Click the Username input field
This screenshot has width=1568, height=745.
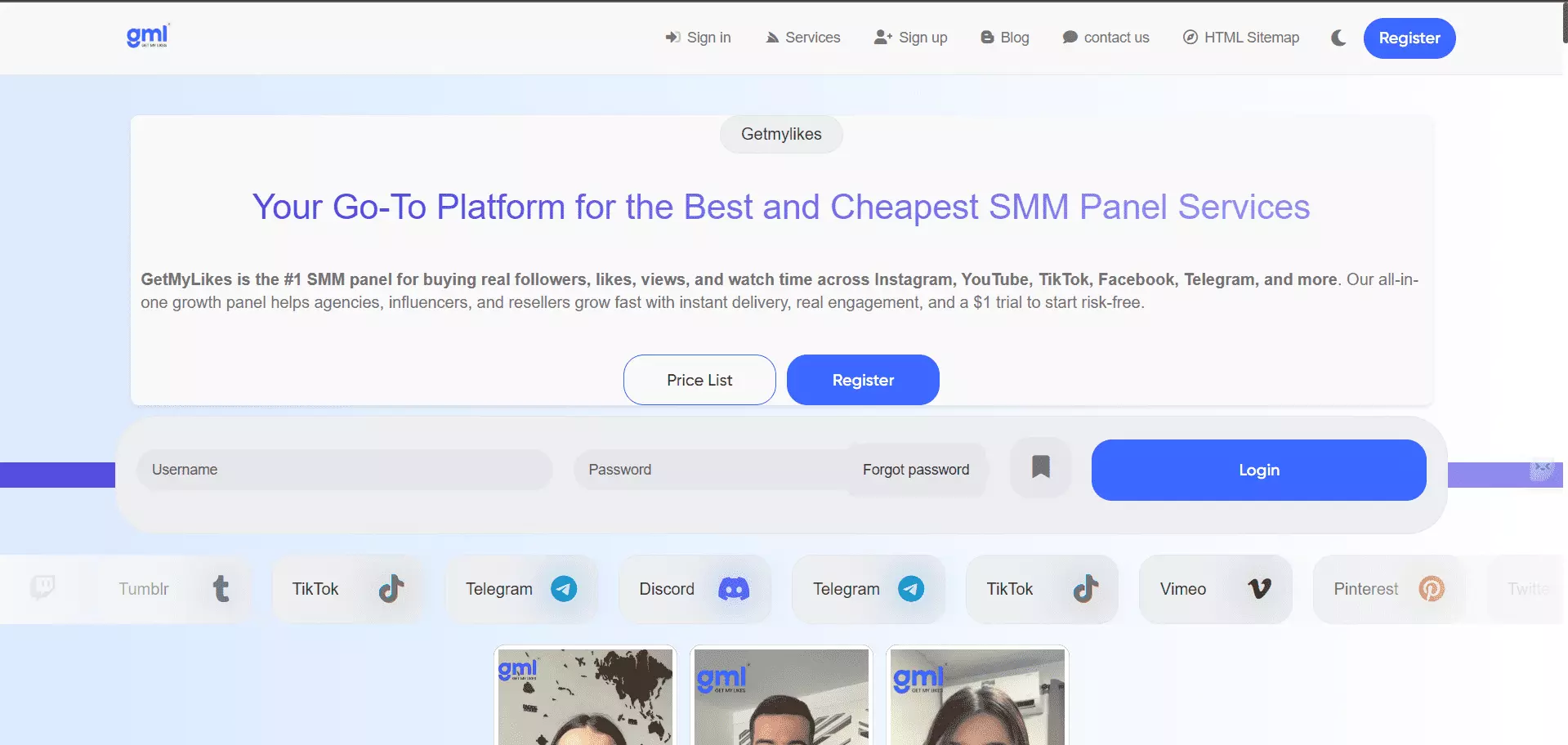pyautogui.click(x=344, y=470)
